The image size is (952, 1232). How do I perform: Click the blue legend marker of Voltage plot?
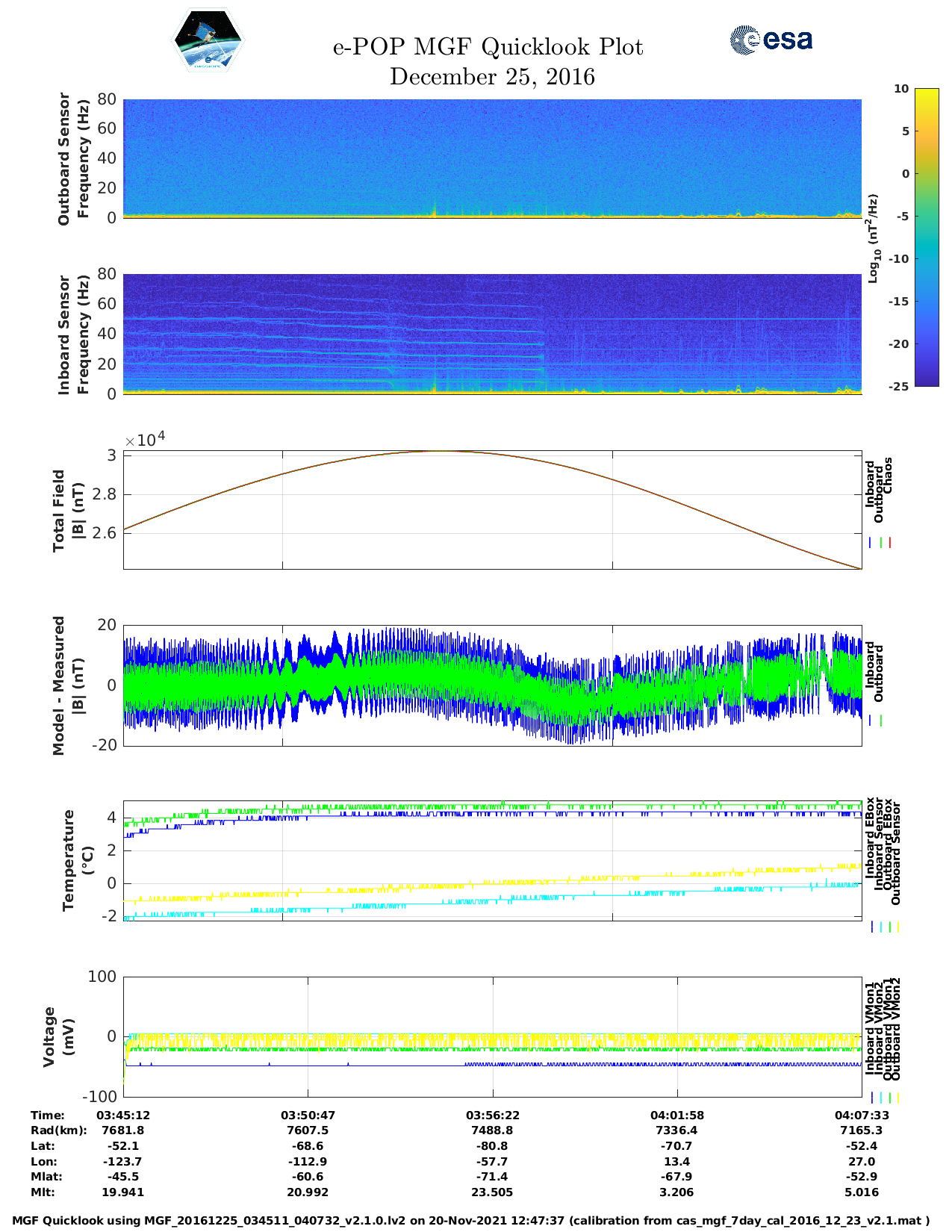(872, 1098)
